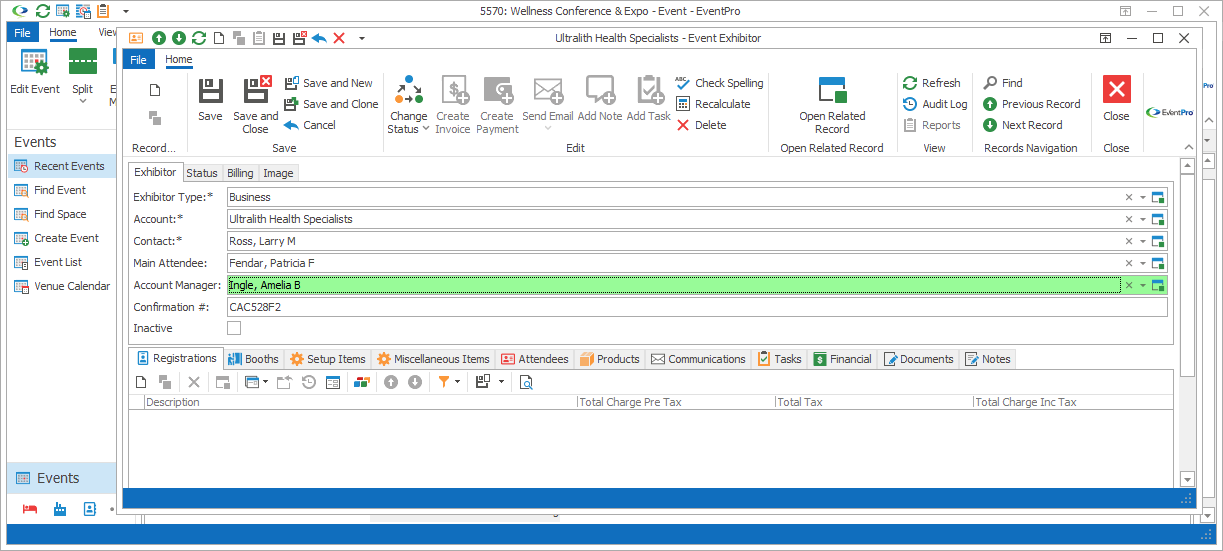Click the New registration icon in grid toolbar
Viewport: 1223px width, 551px height.
141,382
